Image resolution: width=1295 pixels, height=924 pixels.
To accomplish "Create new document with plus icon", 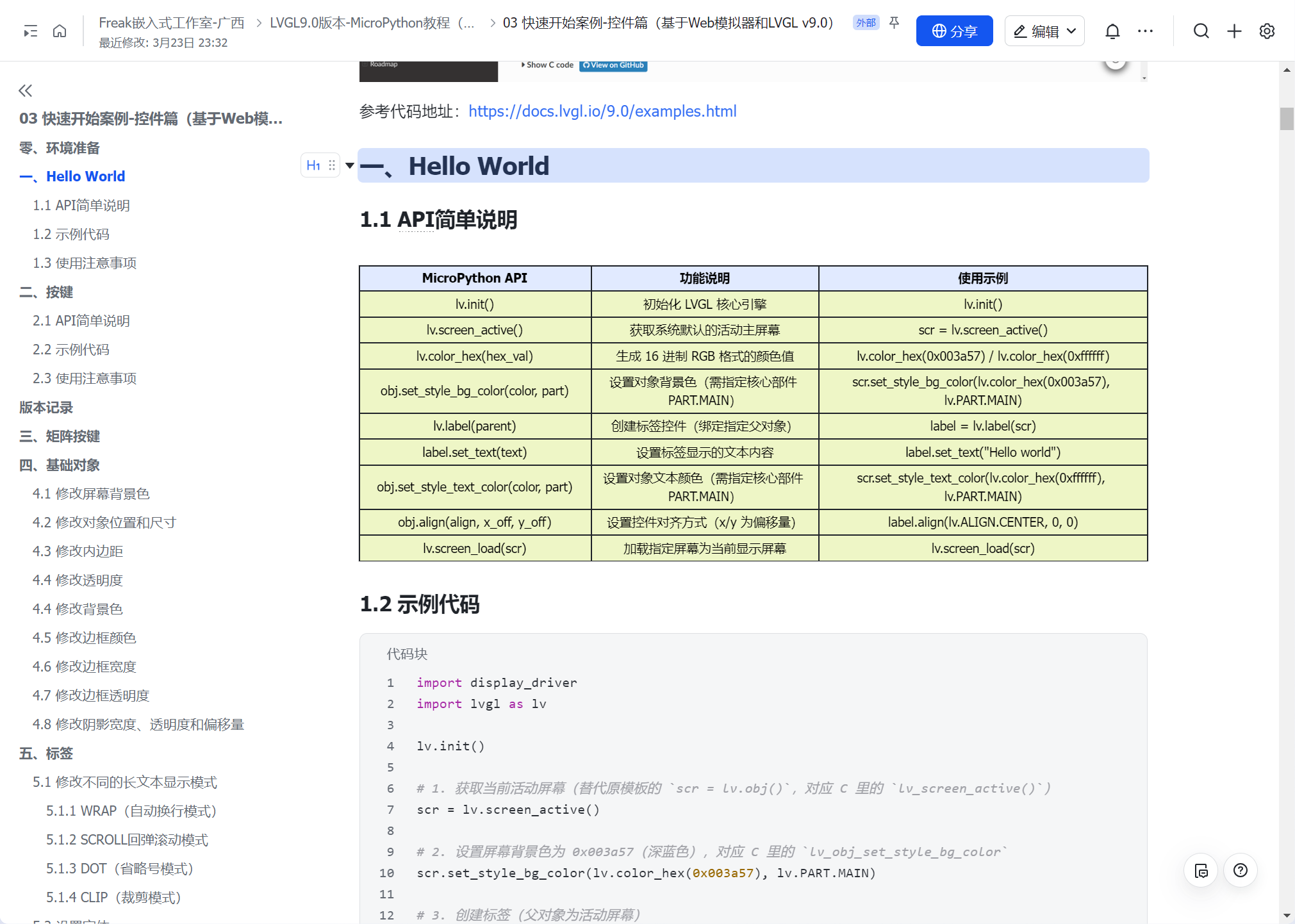I will click(1234, 31).
